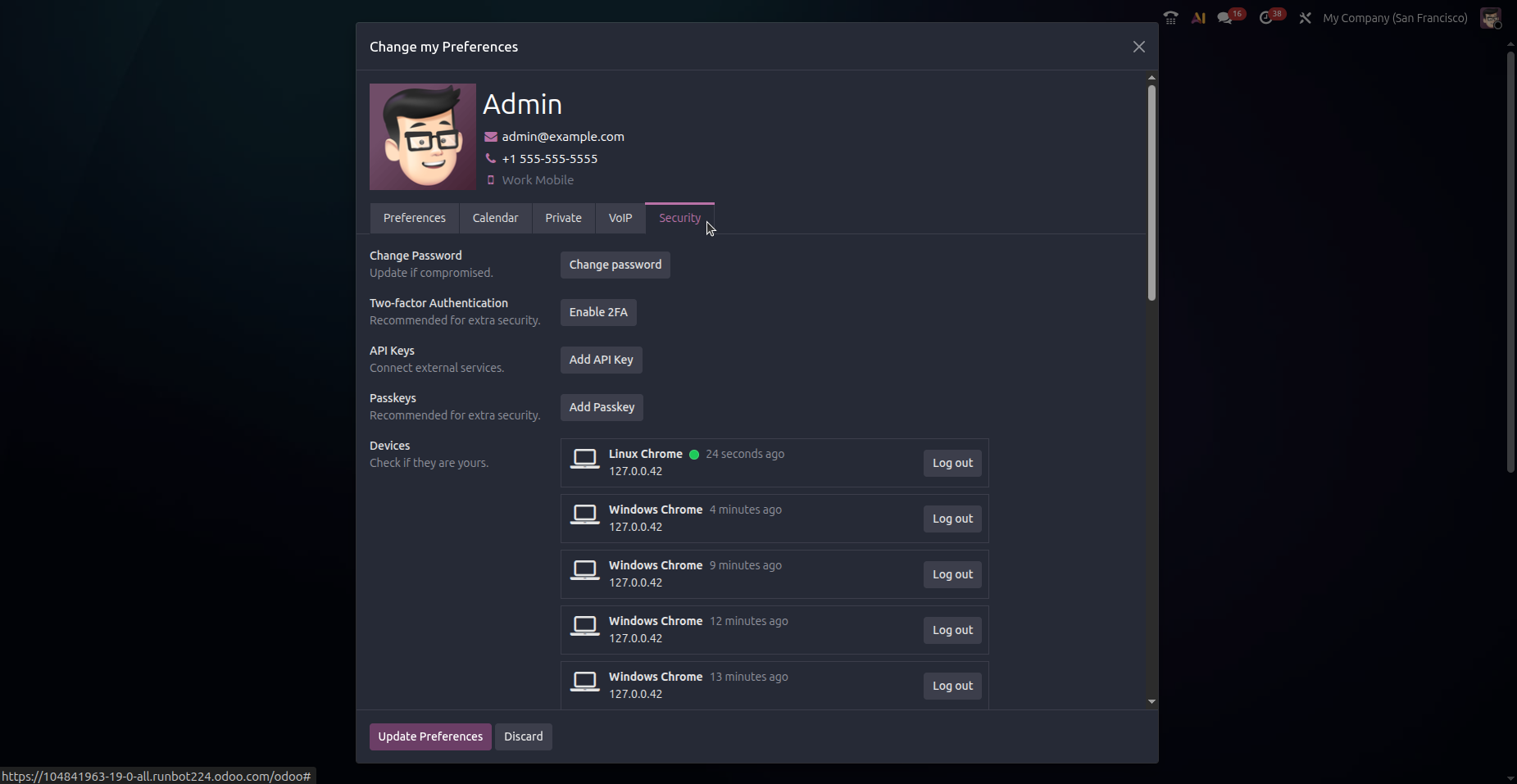Open the My Company (San Francisco) company switcher

pyautogui.click(x=1394, y=17)
